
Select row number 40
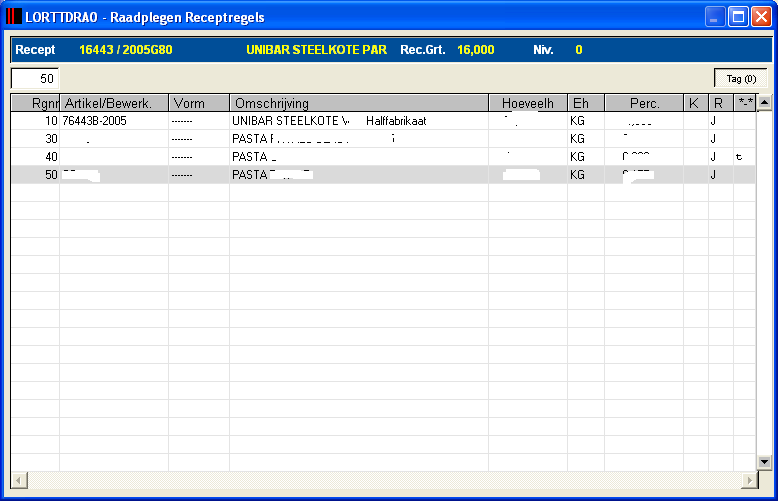(51, 157)
